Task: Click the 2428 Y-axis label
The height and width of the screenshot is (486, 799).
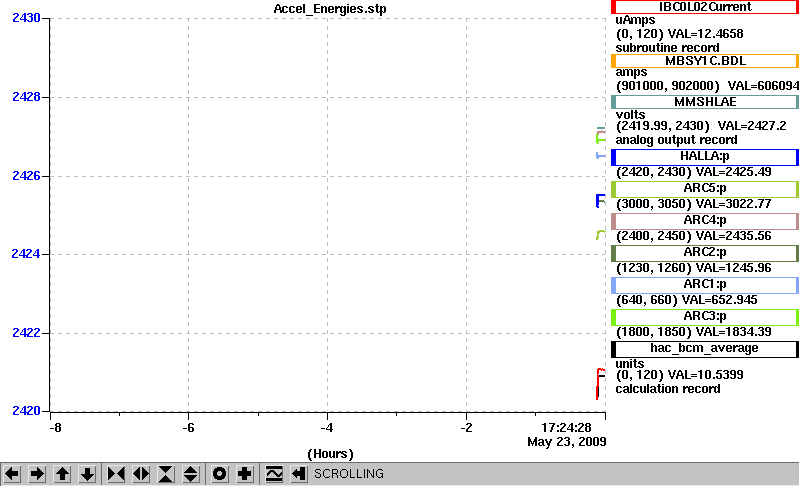Action: tap(26, 97)
